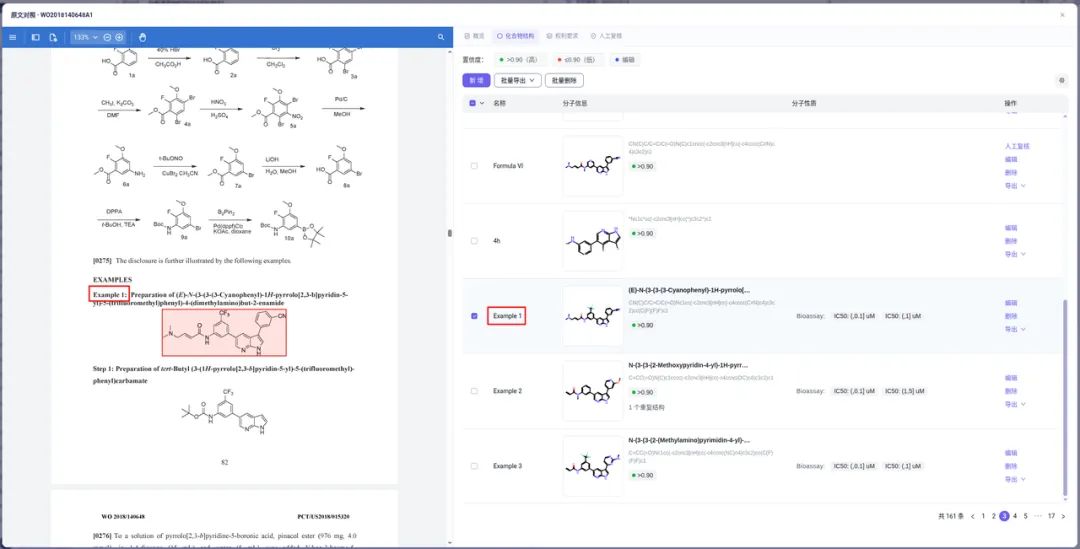Screen dimensions: 1080x549
Task: Close the WO2018140648A1 comparison dialog
Action: (x=1062, y=14)
